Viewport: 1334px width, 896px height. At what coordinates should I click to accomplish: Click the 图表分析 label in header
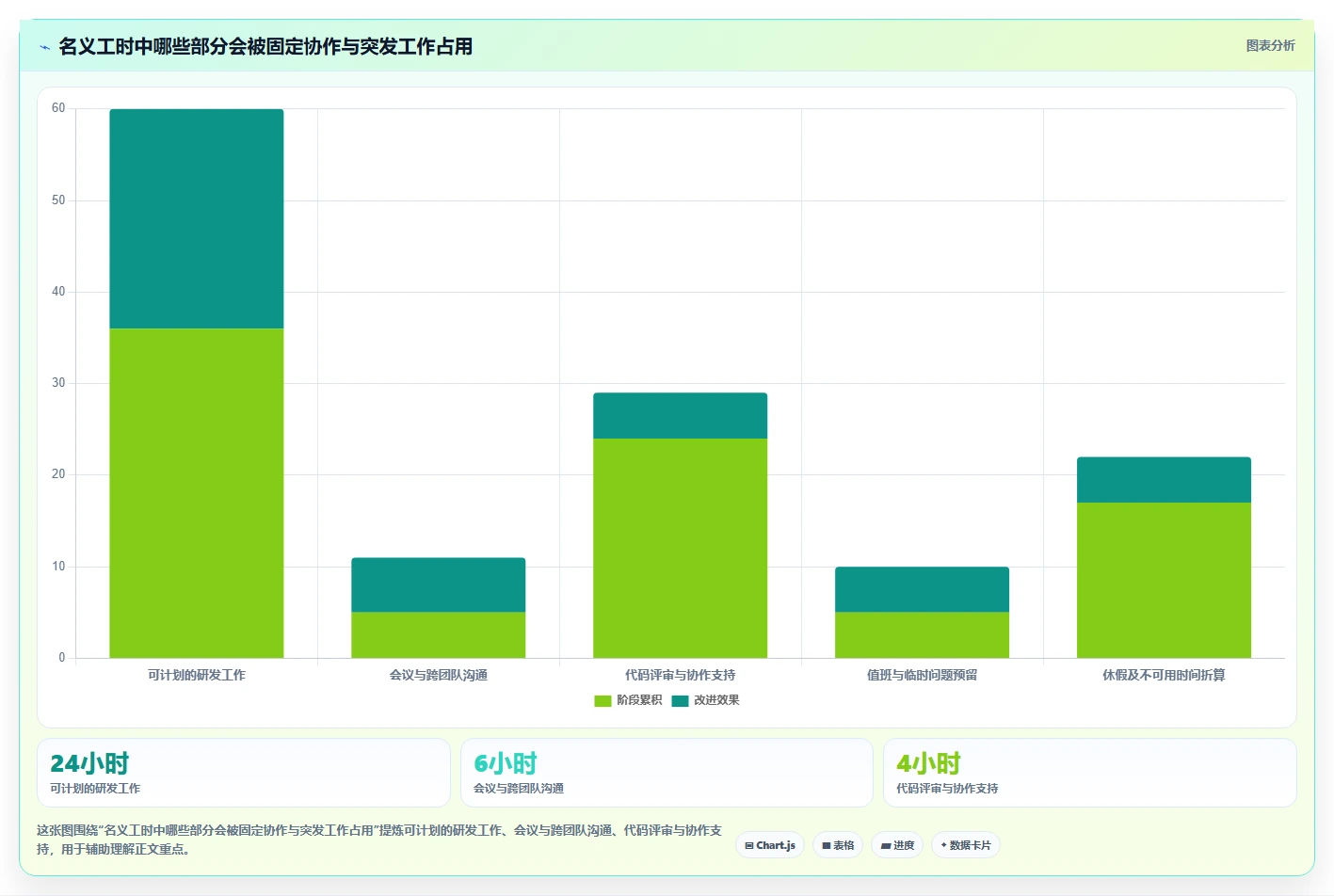pos(1270,45)
